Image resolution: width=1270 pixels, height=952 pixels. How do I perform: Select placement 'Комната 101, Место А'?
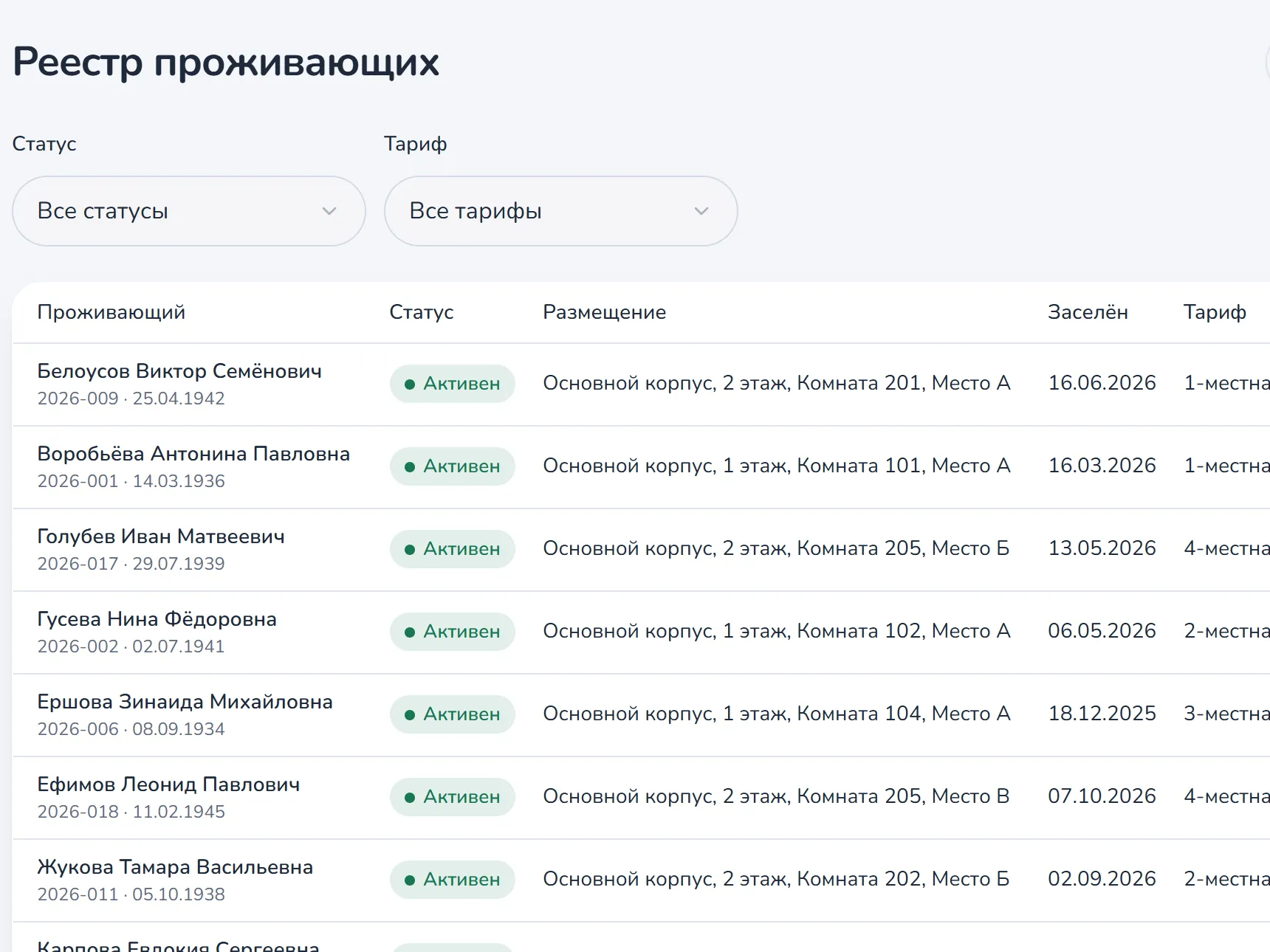(x=904, y=466)
